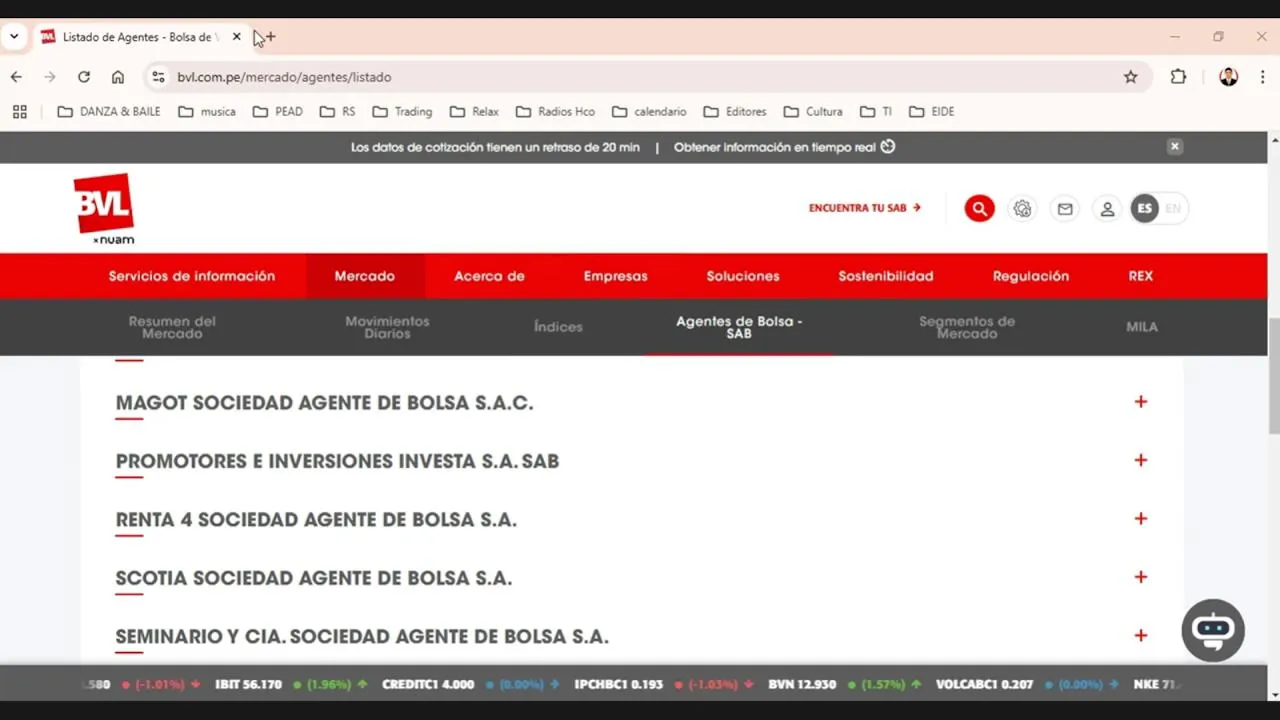Go to MILA tab

[1142, 327]
